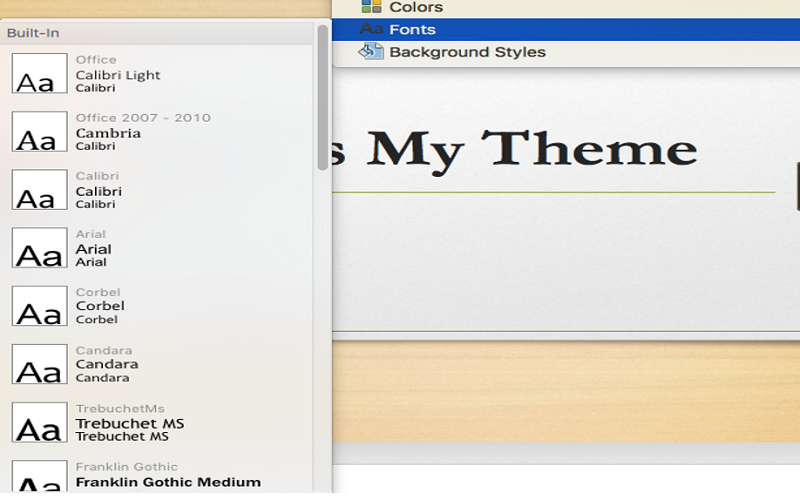Image resolution: width=800 pixels, height=500 pixels.
Task: Click the Franklin Gothic Medium text
Action: coord(168,482)
